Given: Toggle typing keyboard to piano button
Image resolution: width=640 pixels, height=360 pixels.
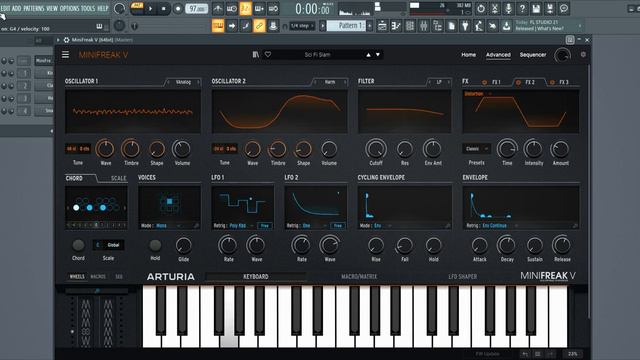Looking at the screenshot, I should (218, 26).
